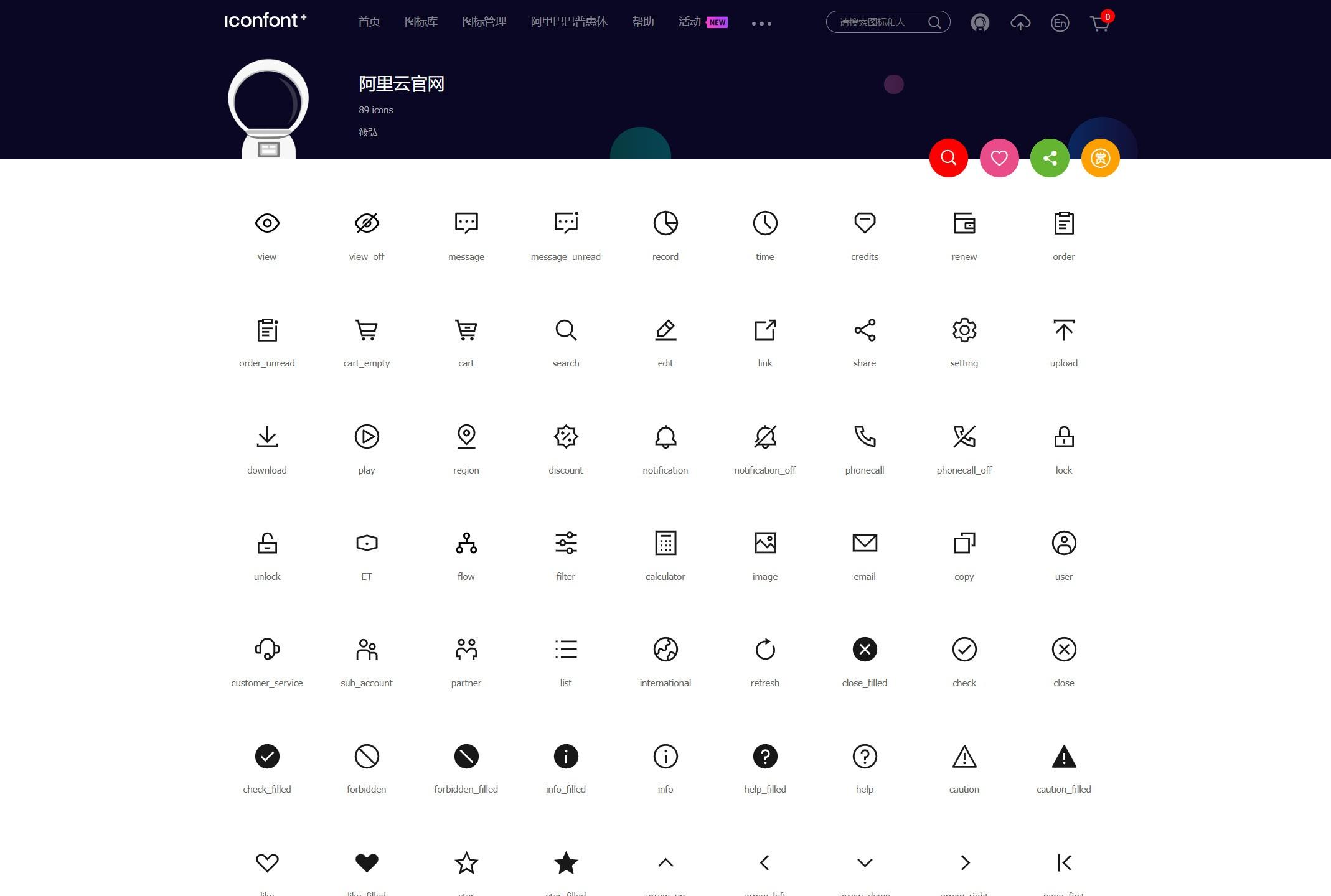This screenshot has height=896, width=1331.
Task: Click the page_first navigation icon
Action: [x=1063, y=862]
